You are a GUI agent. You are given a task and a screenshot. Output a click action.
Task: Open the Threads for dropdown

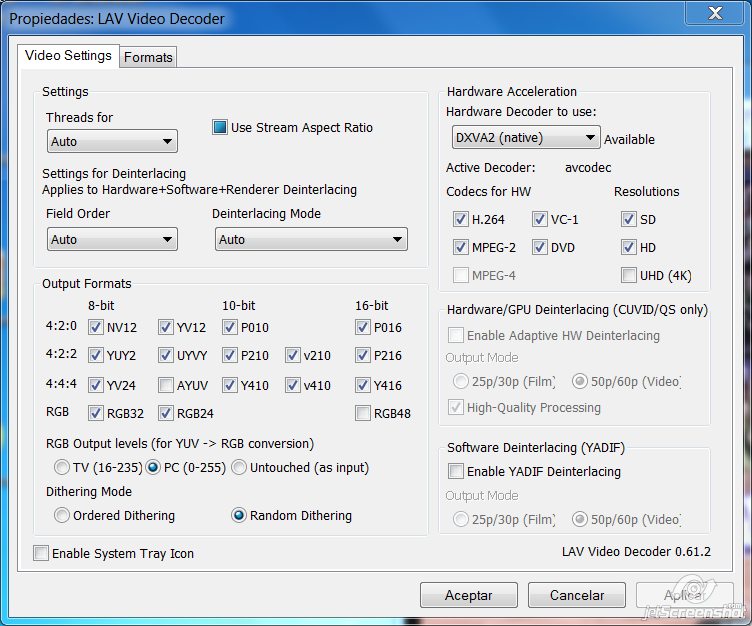(x=112, y=142)
